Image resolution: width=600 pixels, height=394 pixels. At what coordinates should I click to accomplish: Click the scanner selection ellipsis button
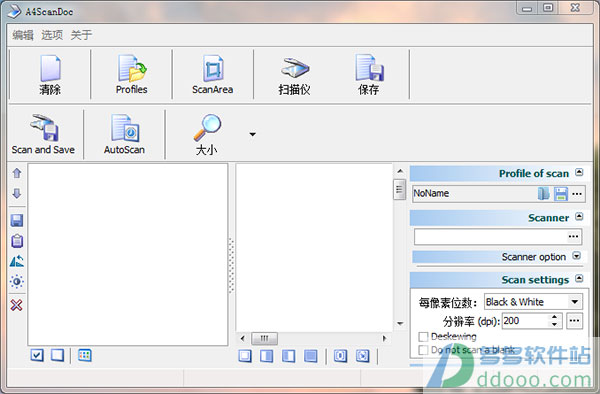pyautogui.click(x=573, y=236)
